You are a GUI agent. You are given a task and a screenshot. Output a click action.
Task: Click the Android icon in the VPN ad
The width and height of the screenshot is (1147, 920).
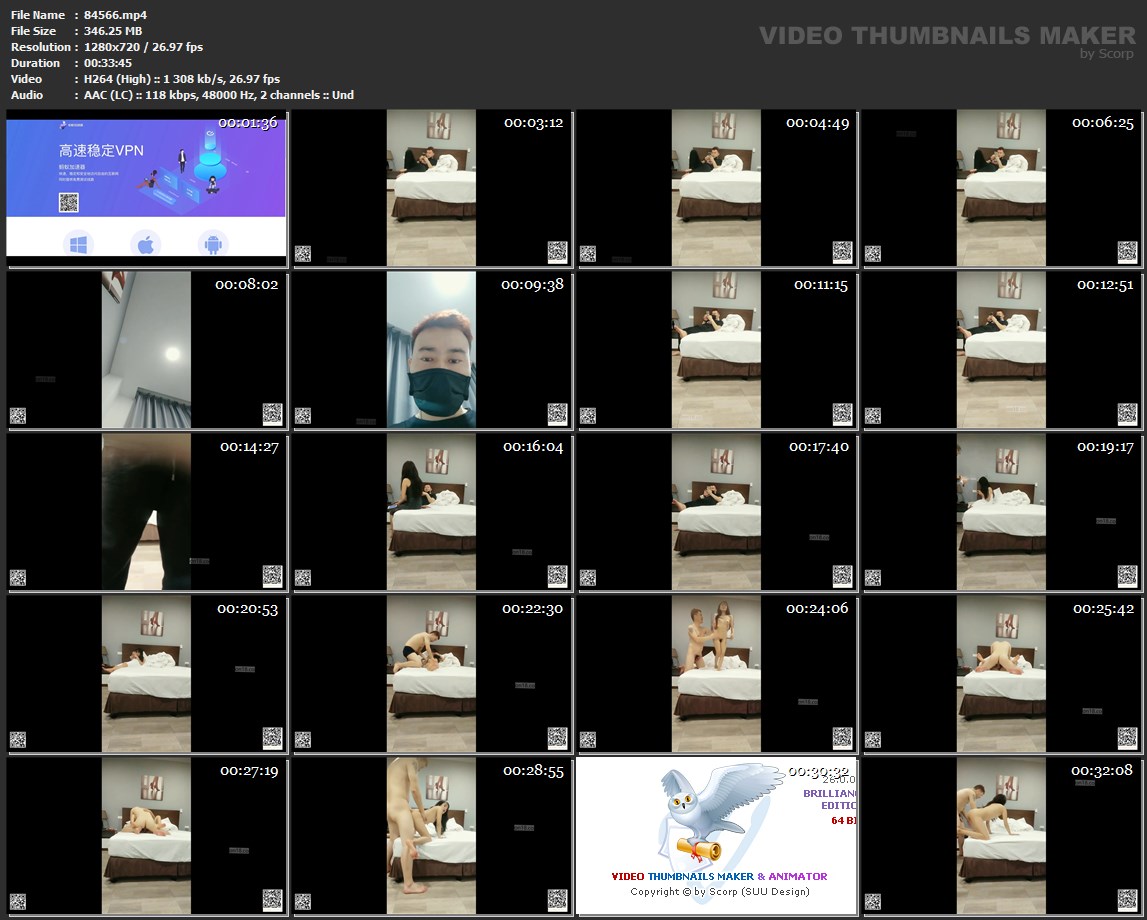[x=212, y=243]
